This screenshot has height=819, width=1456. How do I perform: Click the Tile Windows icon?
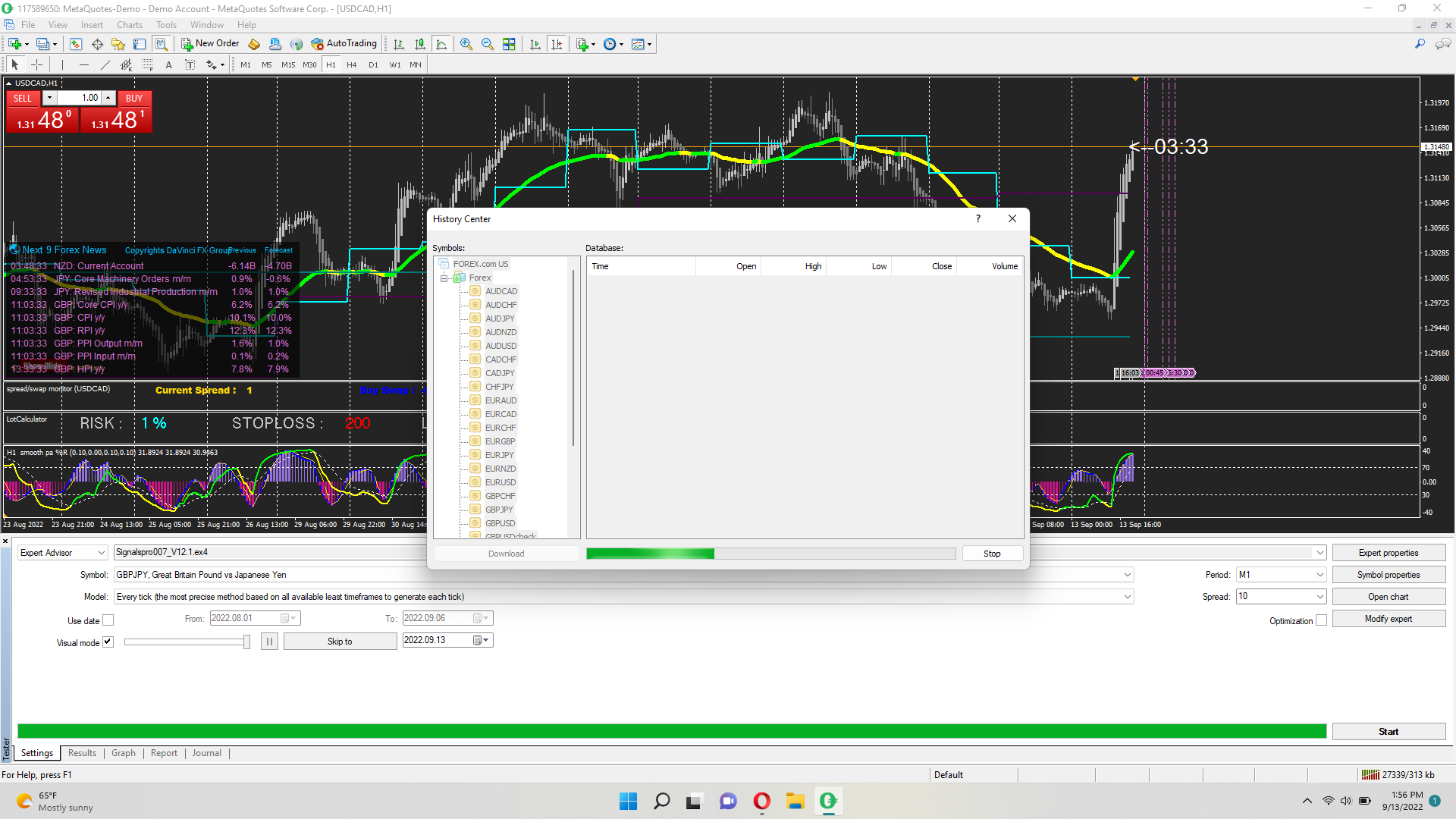[x=509, y=44]
